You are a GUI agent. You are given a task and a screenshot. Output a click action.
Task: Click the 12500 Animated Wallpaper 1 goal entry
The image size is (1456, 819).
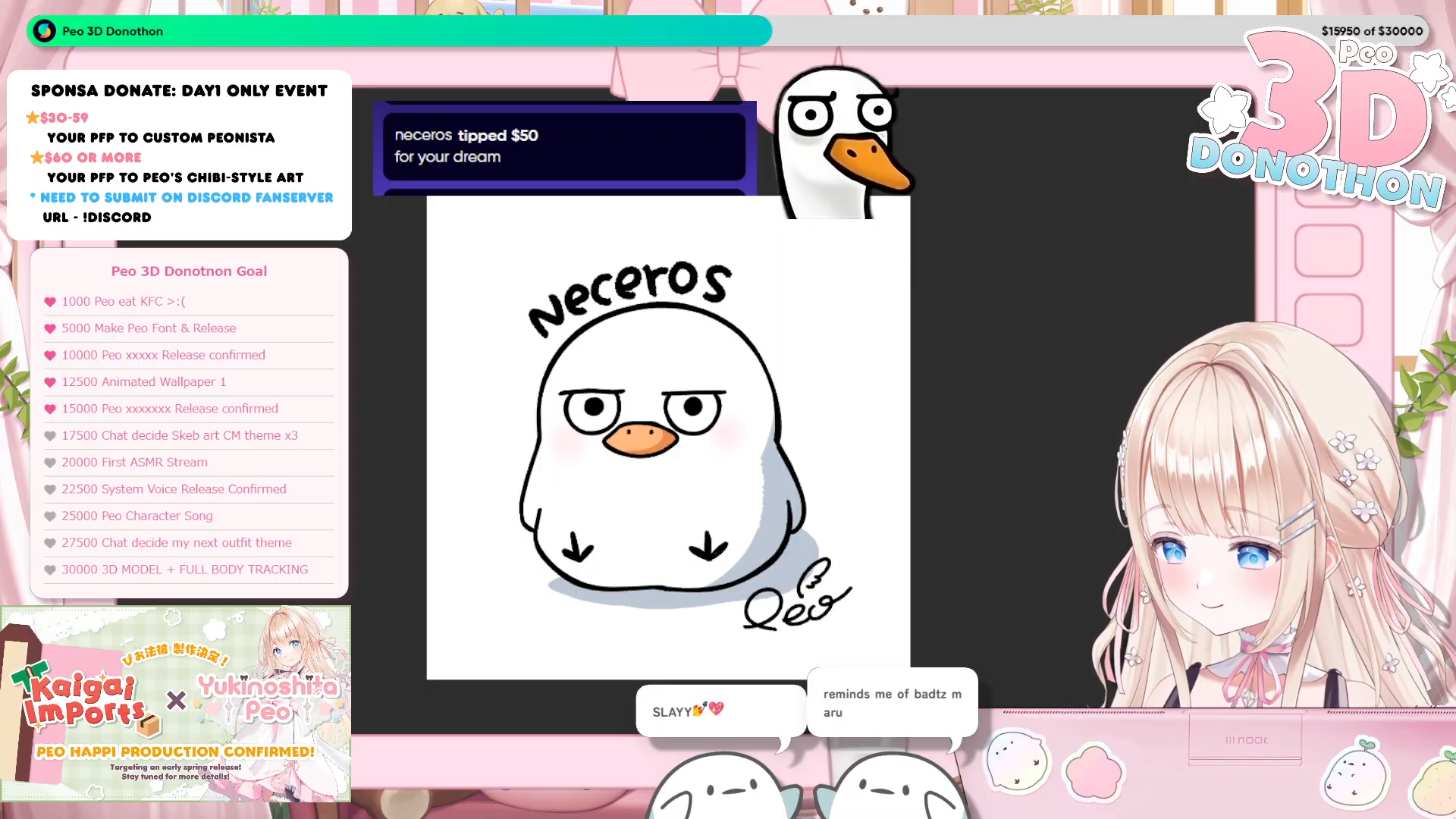click(x=144, y=382)
